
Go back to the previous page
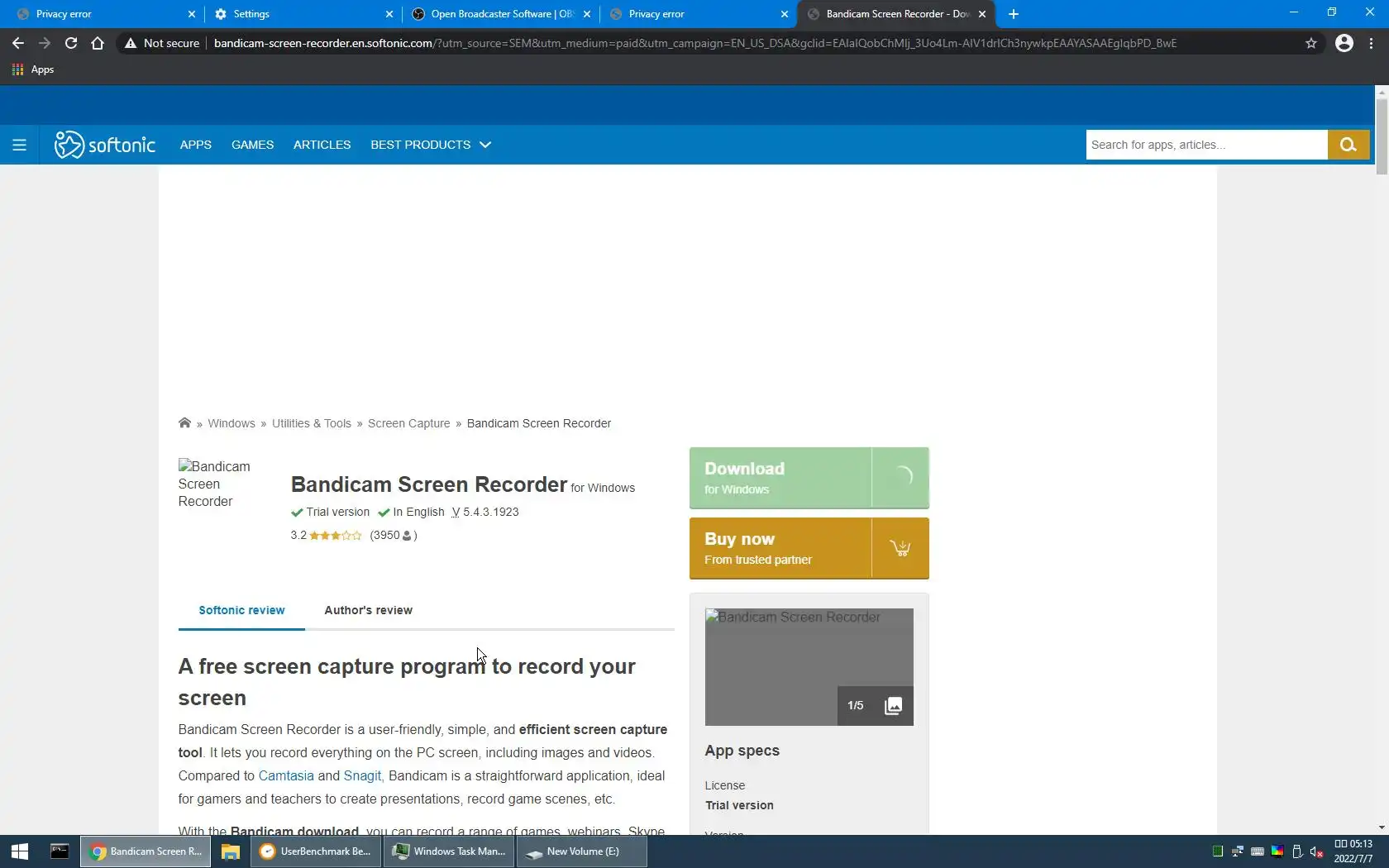click(18, 43)
